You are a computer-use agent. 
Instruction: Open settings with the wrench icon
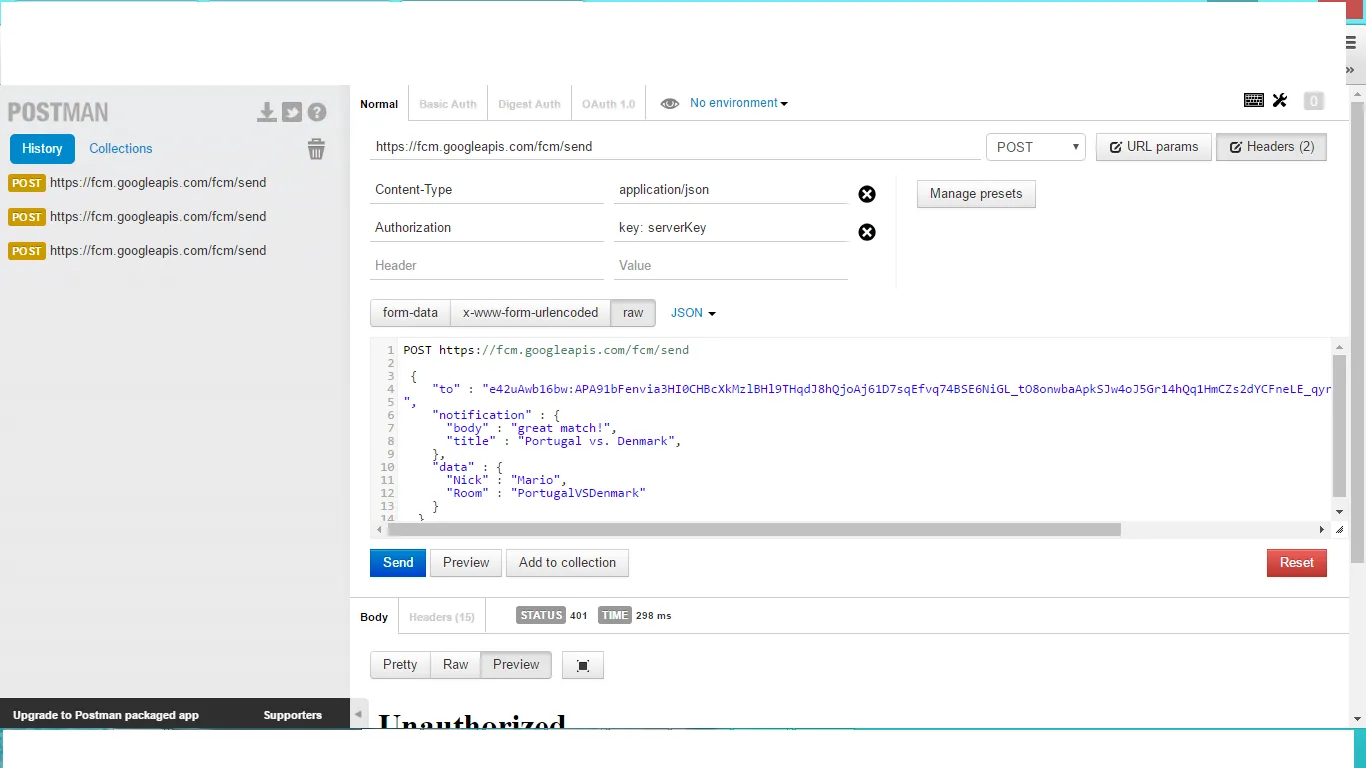(x=1280, y=100)
